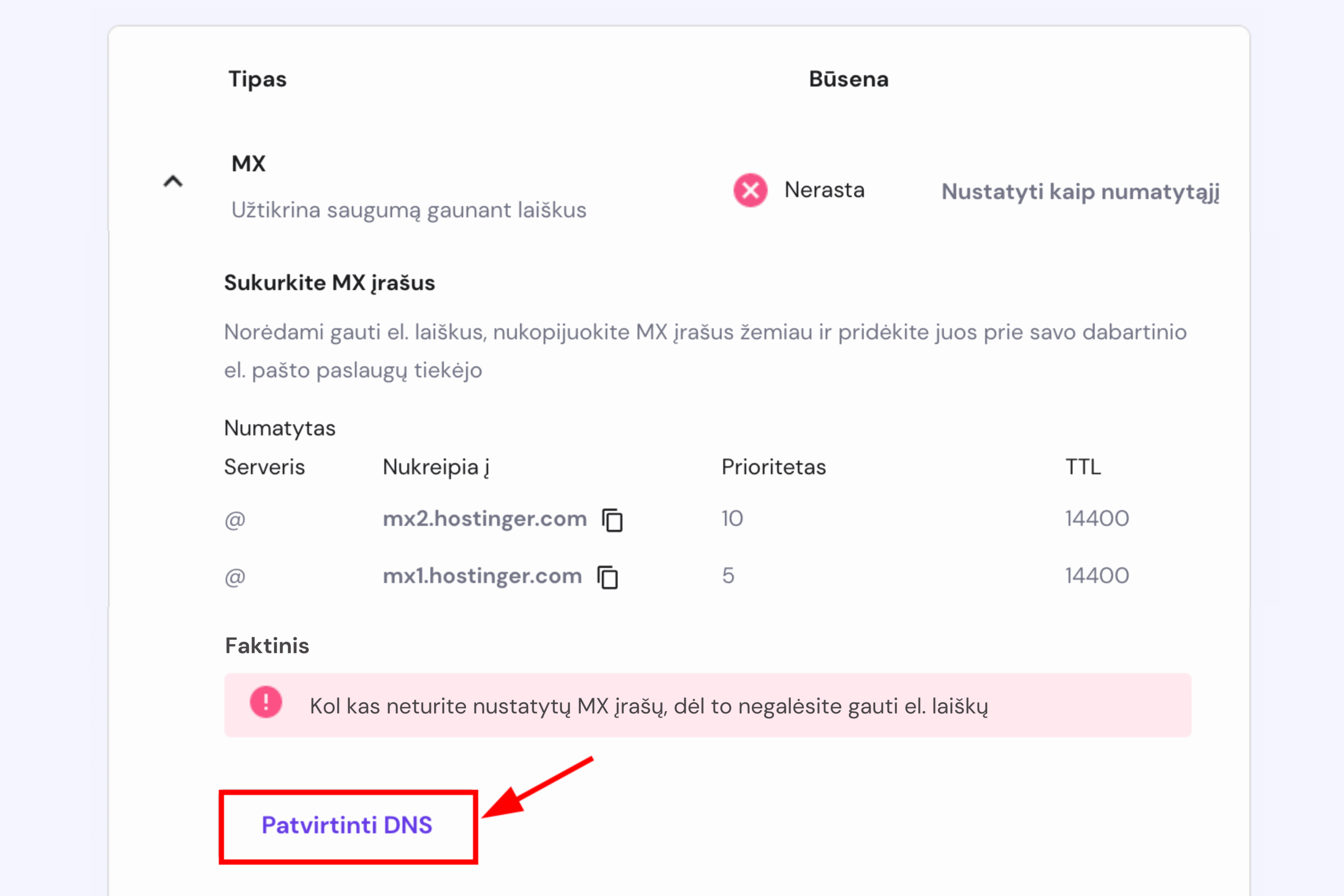Click the priority value 10
Image resolution: width=1344 pixels, height=896 pixels.
click(732, 519)
